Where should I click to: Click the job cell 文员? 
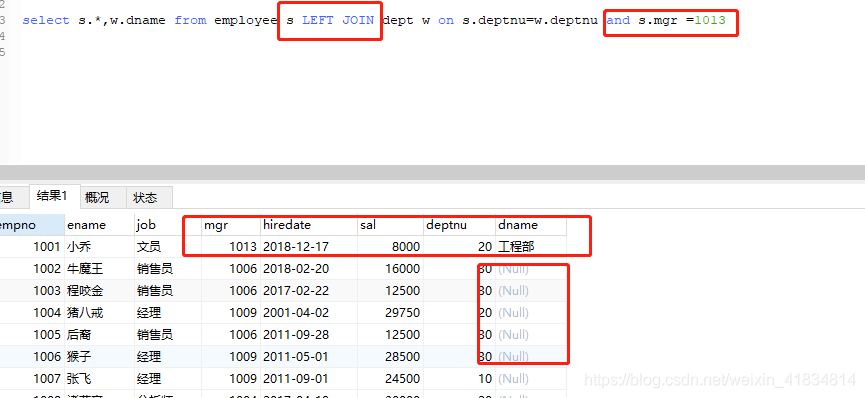[x=168, y=247]
